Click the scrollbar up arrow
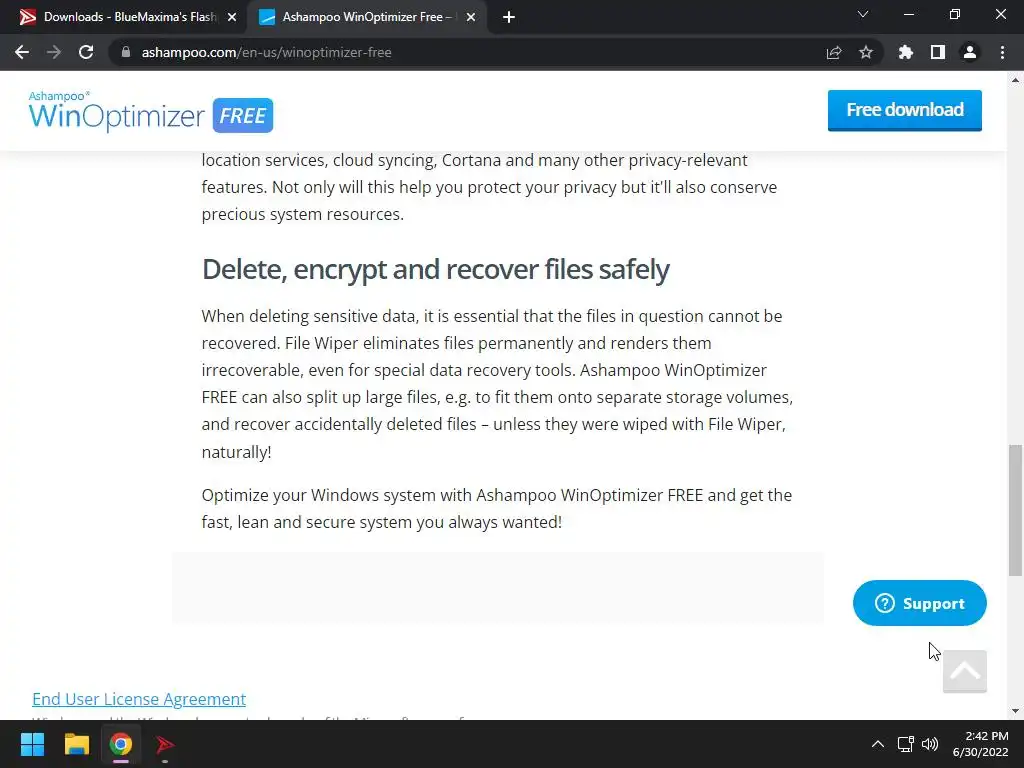Screen dimensions: 1024x768 click(x=1015, y=80)
